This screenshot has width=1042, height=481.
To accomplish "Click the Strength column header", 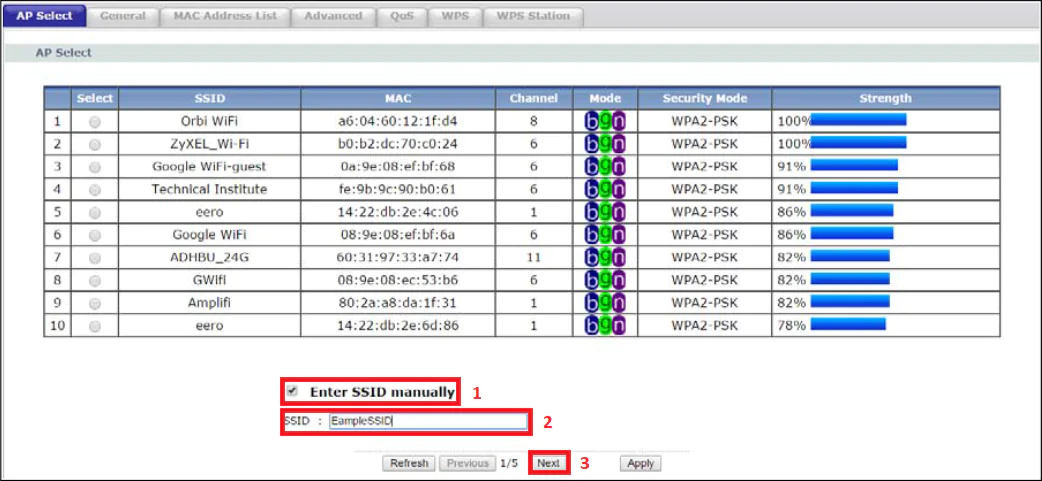I will click(886, 98).
